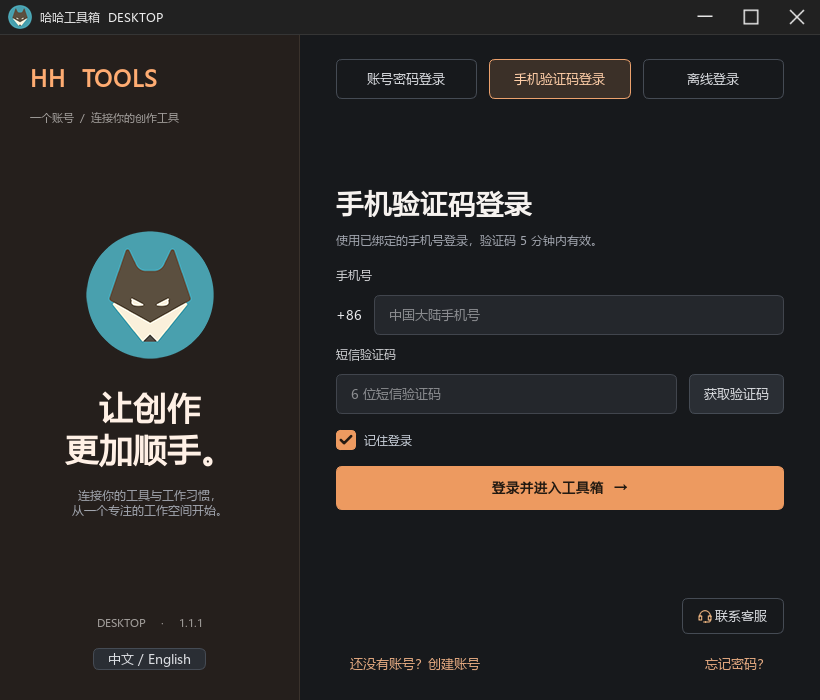The height and width of the screenshot is (700, 820).
Task: Open the 离线登录 tab
Action: pos(713,79)
